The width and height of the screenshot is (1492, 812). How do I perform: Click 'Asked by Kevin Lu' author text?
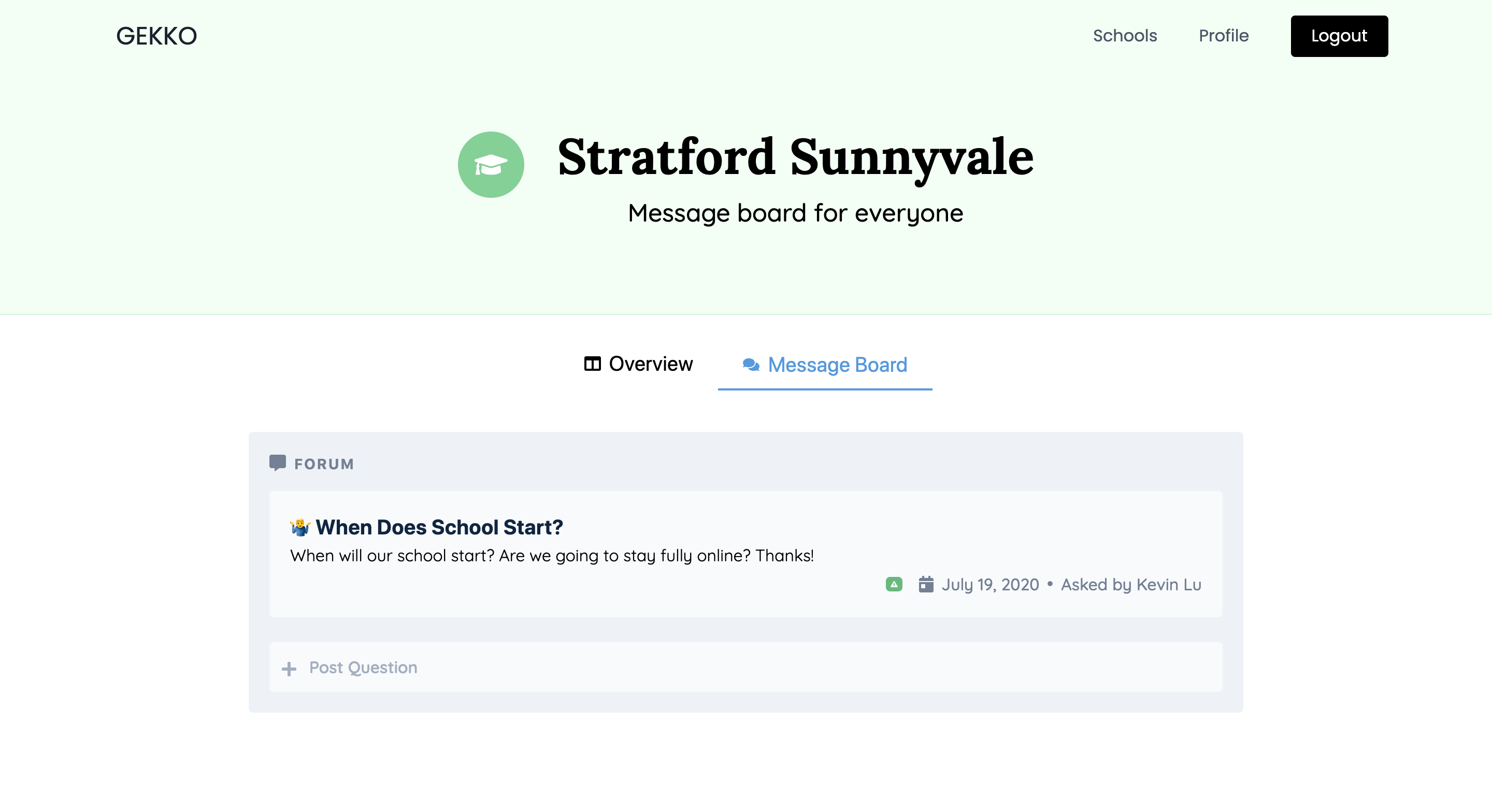point(1130,584)
